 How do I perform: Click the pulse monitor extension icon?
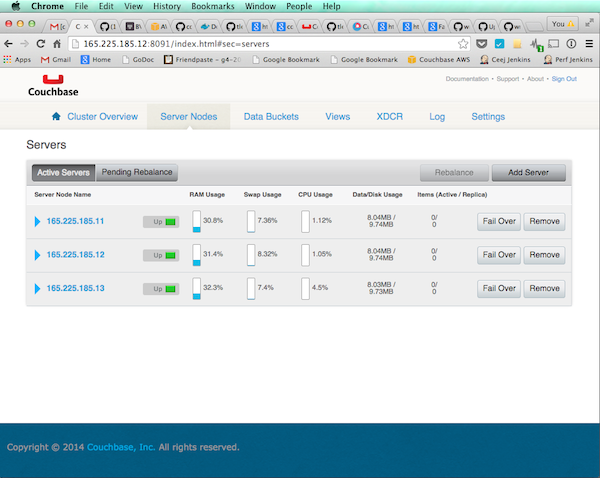[536, 45]
